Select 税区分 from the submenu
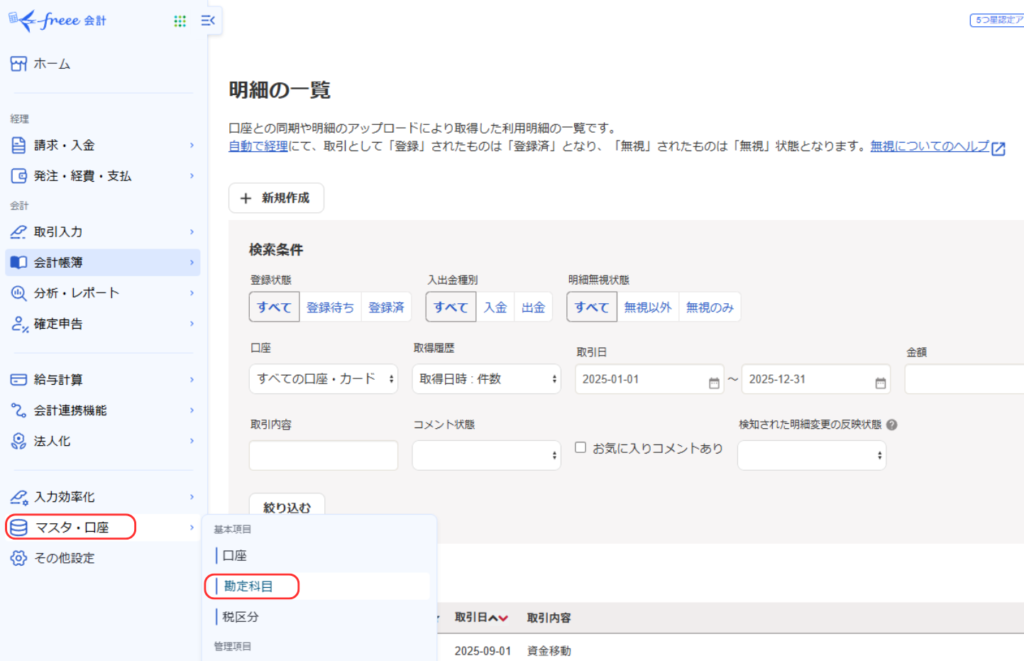 241,617
